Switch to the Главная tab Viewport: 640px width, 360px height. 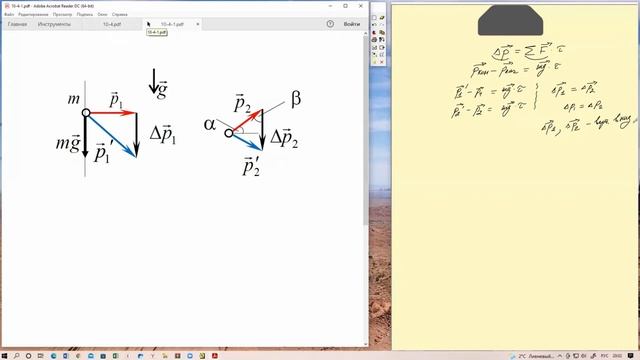pyautogui.click(x=18, y=24)
